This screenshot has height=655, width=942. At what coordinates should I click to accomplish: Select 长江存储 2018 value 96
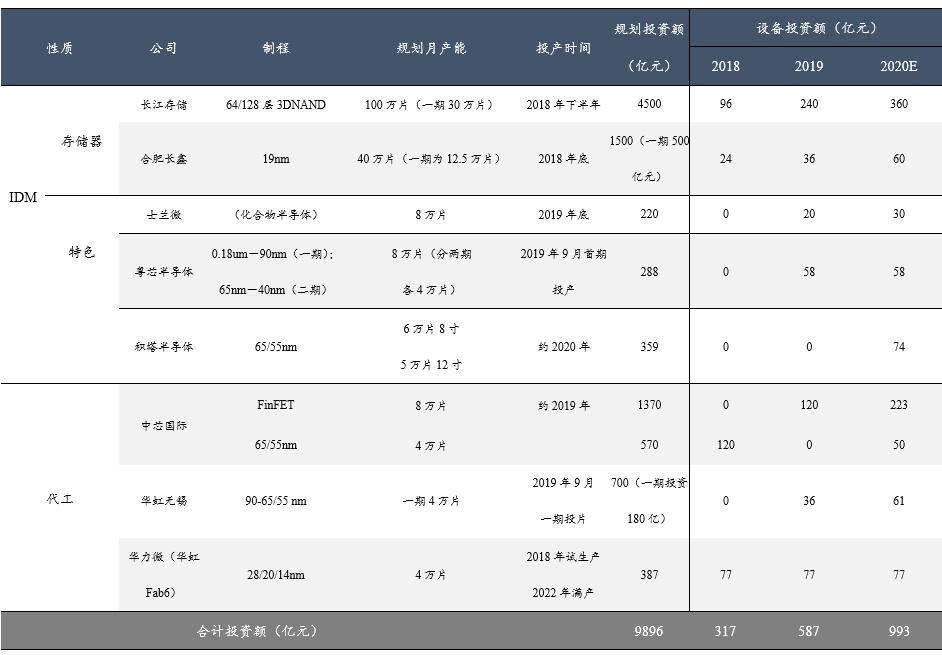[x=725, y=104]
